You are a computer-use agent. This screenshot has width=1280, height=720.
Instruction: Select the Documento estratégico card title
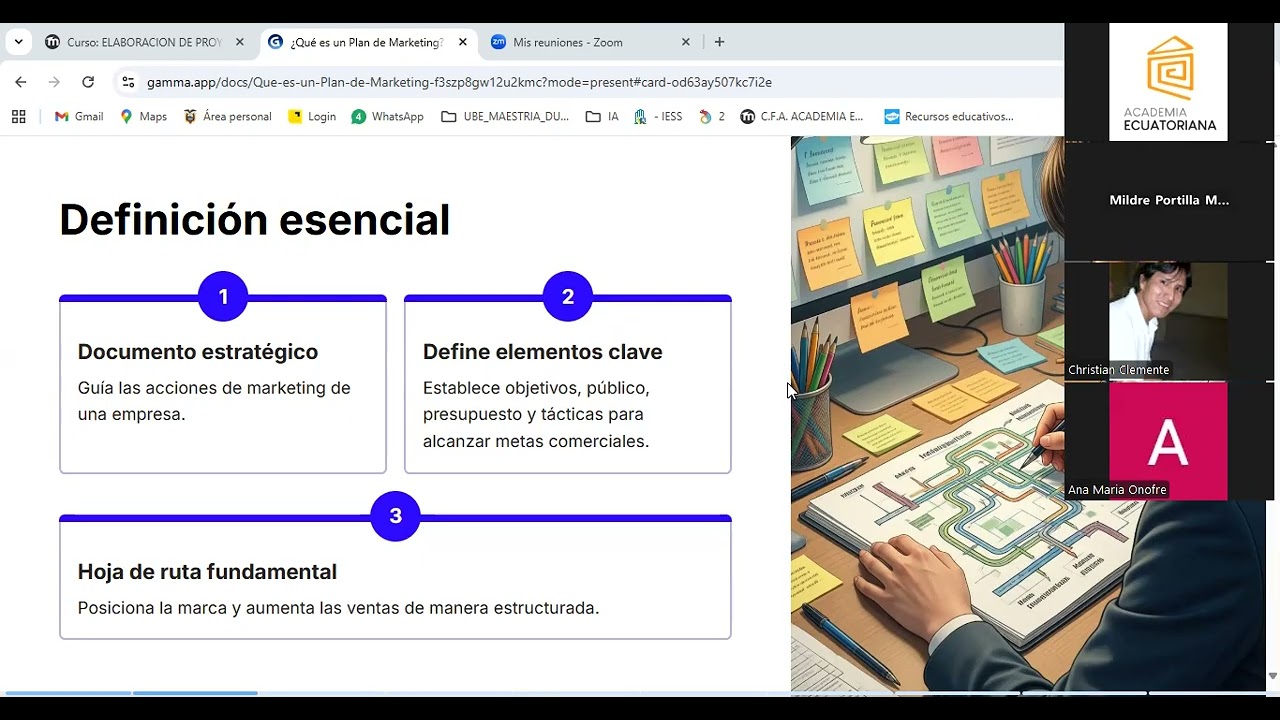pos(198,352)
